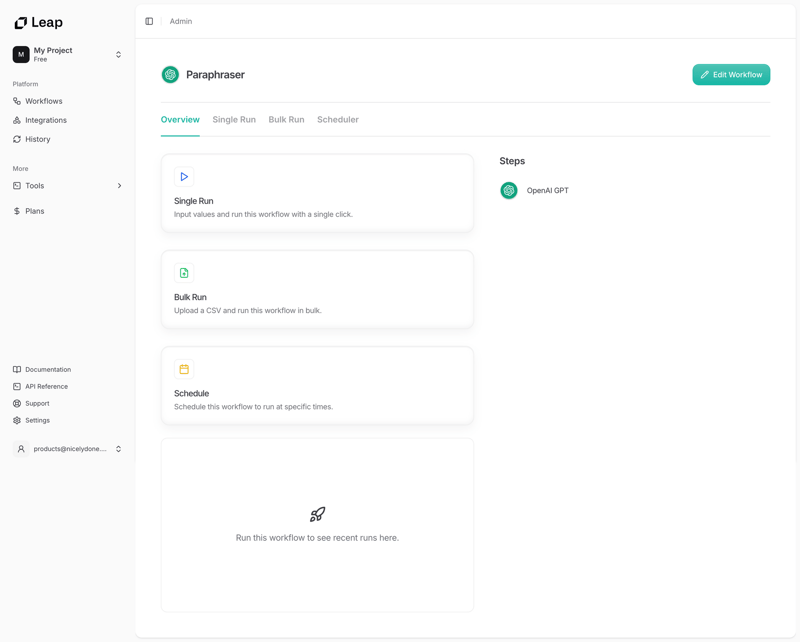Expand the Tools chevron
The width and height of the screenshot is (800, 642).
119,185
